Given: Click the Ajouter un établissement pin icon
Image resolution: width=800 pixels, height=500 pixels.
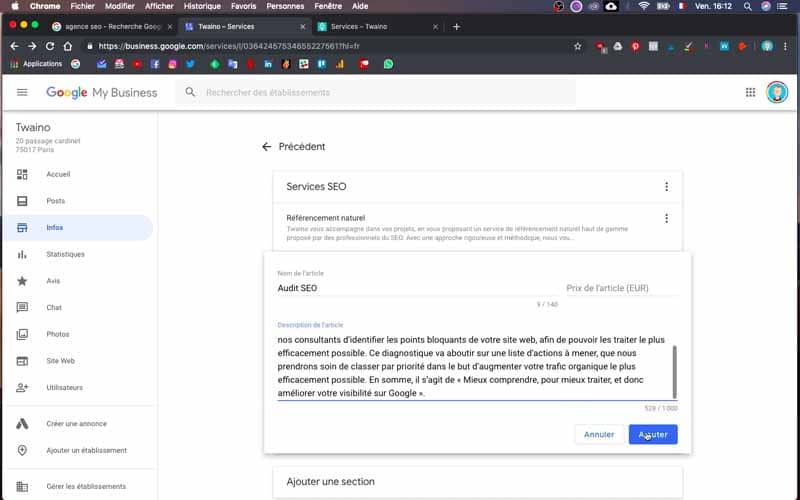Looking at the screenshot, I should tap(22, 450).
